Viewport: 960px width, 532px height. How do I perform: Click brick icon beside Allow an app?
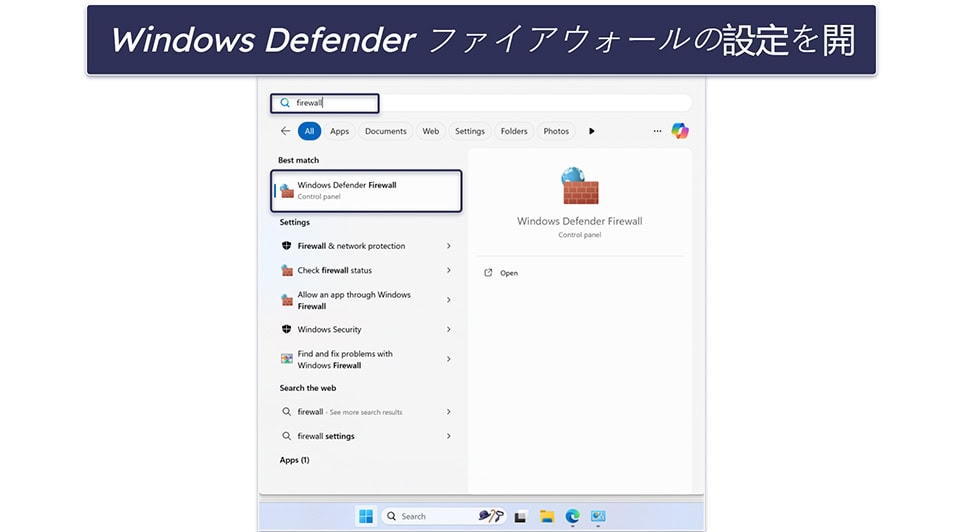[x=287, y=300]
